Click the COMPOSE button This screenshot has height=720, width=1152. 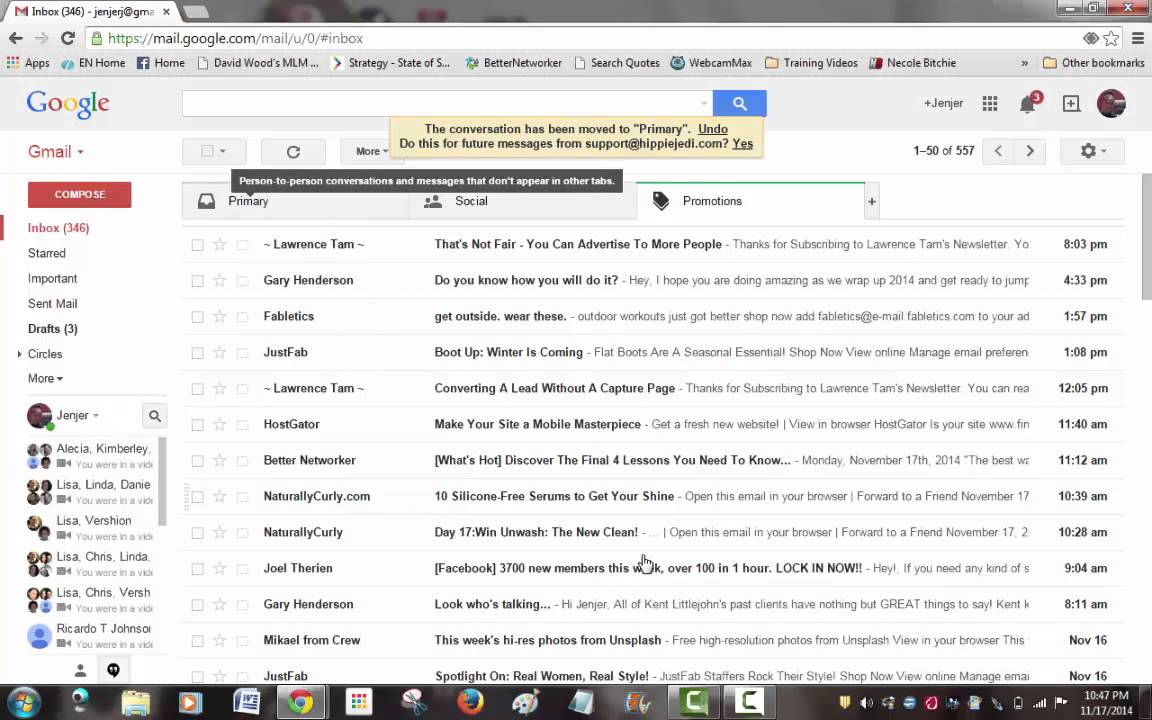tap(79, 195)
